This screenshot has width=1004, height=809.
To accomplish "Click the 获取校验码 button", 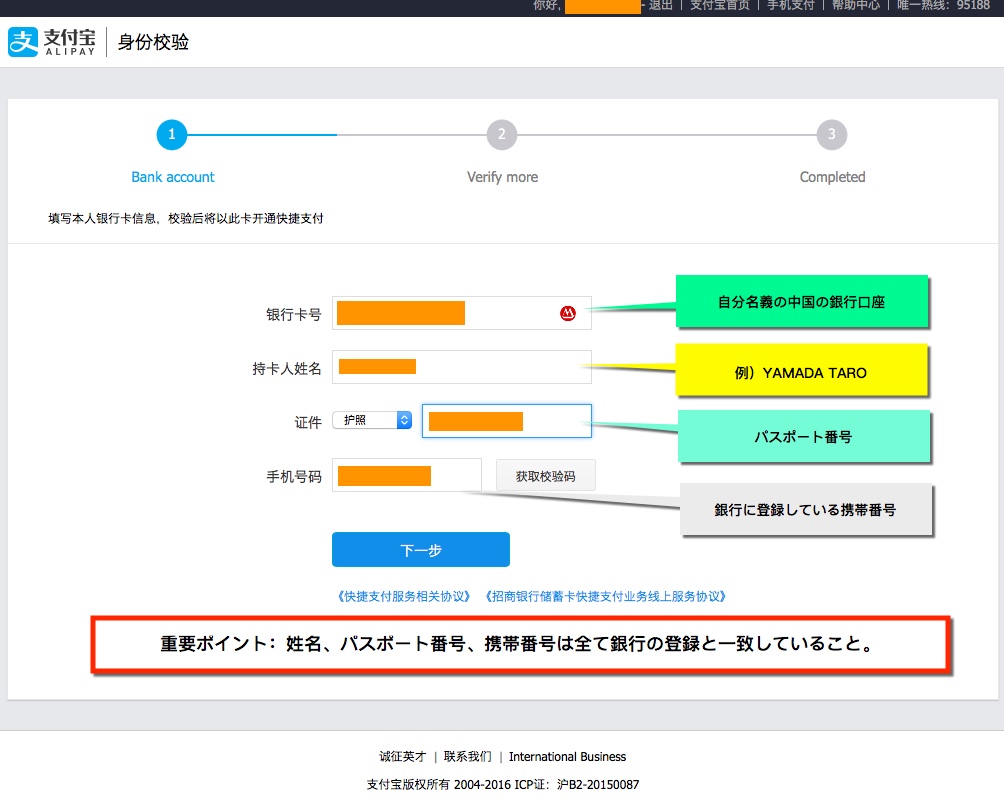I will 546,476.
